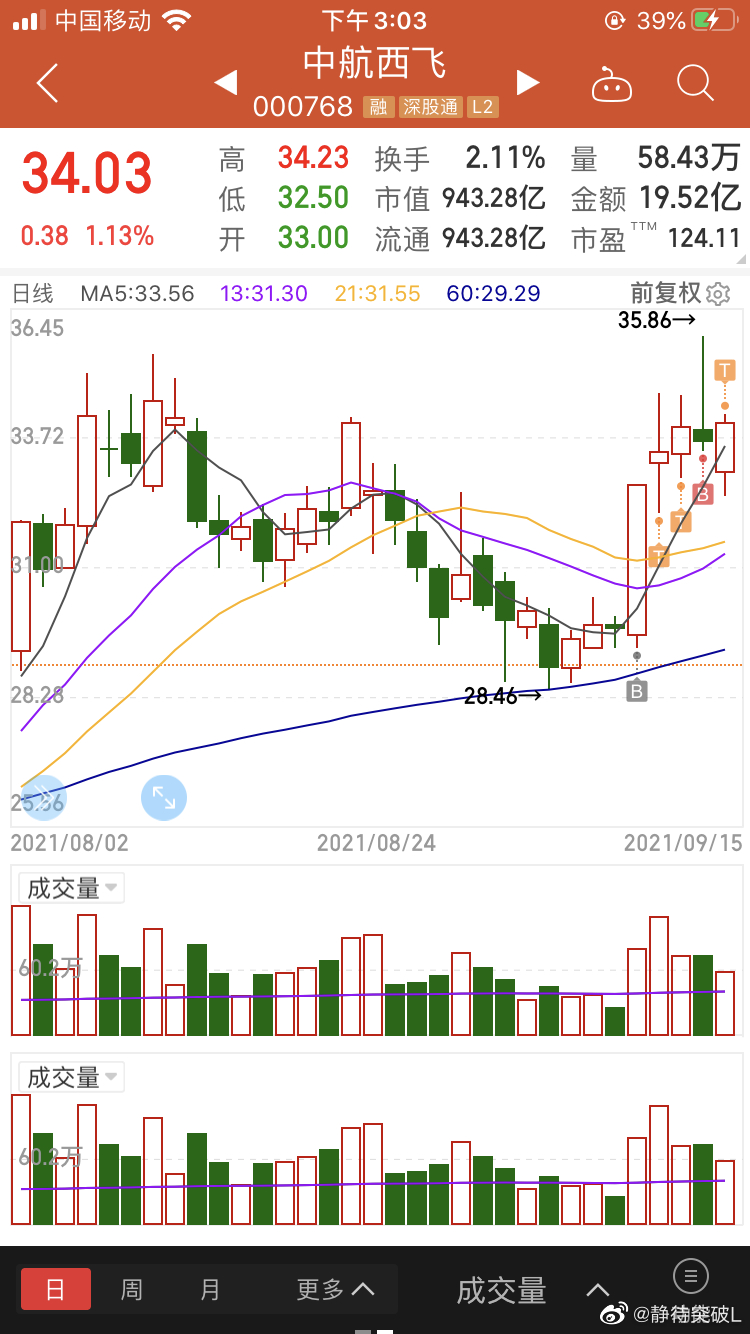Open chart settings gear icon
Screen dimensions: 750x1334
[x=718, y=294]
